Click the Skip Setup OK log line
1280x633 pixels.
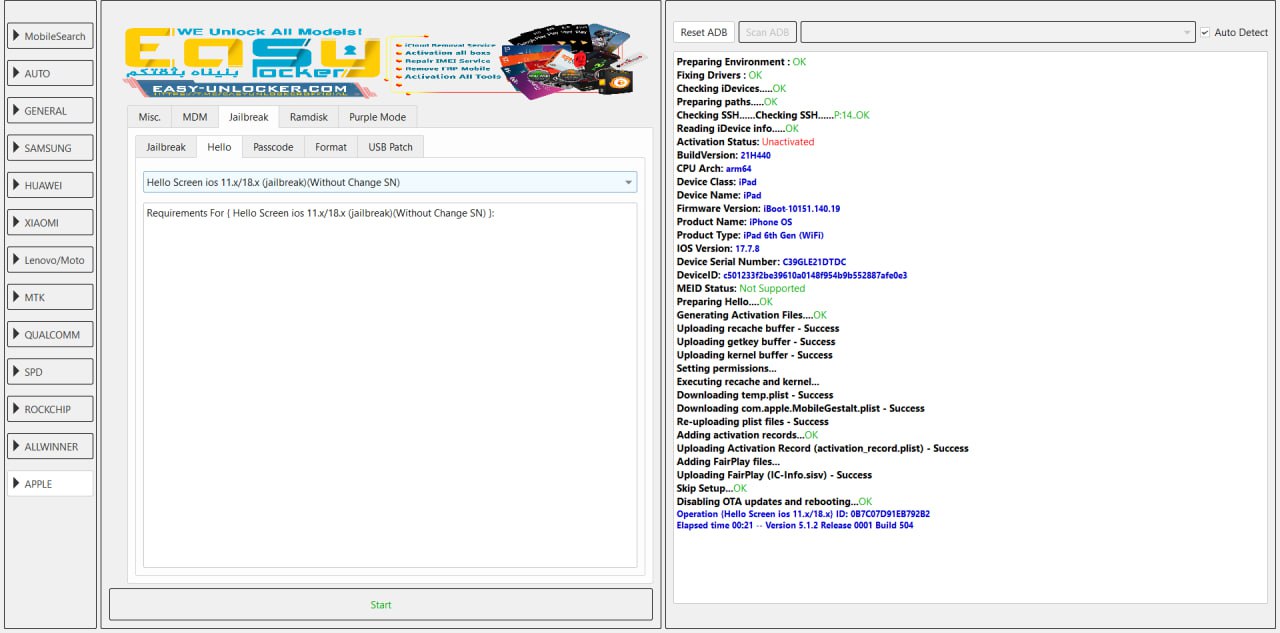712,488
